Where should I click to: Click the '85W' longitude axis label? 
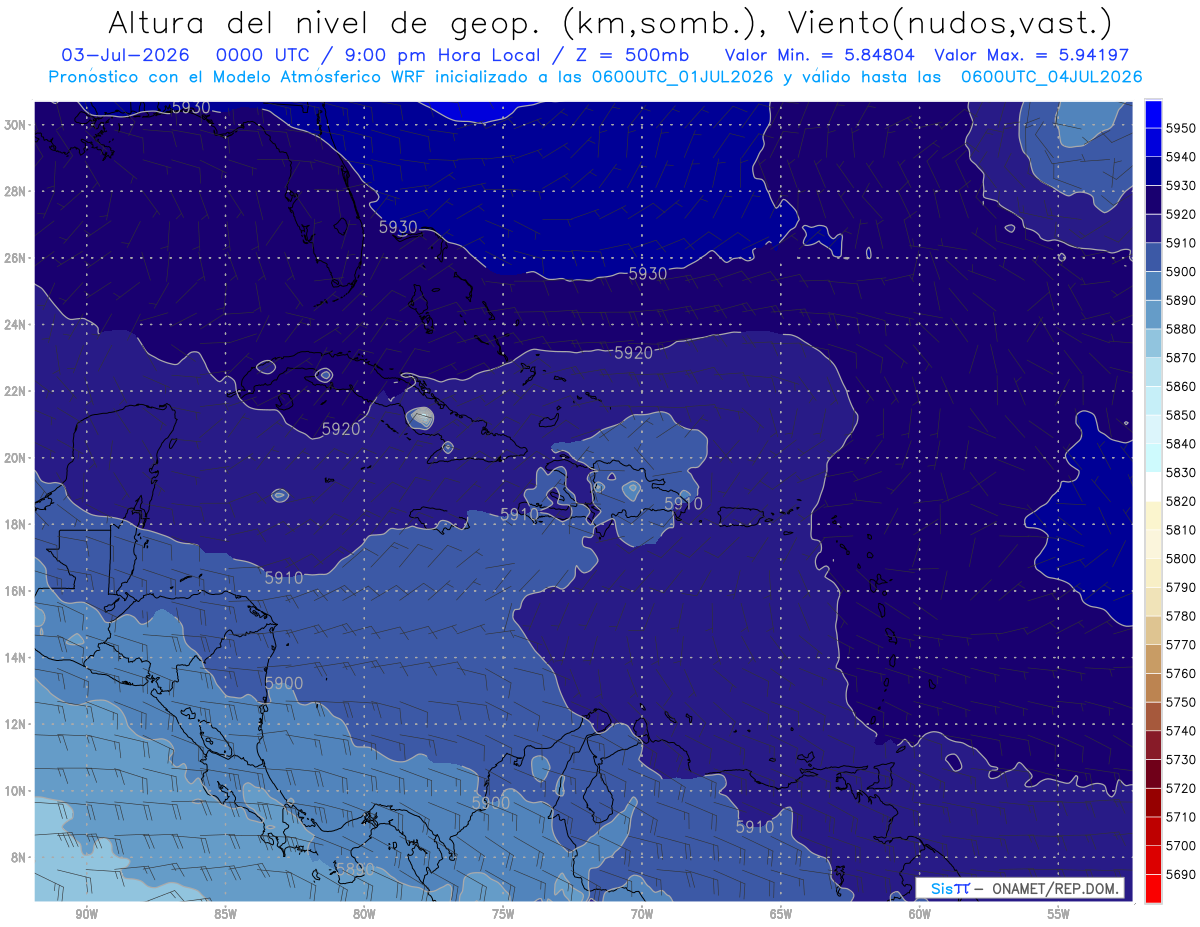tap(225, 914)
